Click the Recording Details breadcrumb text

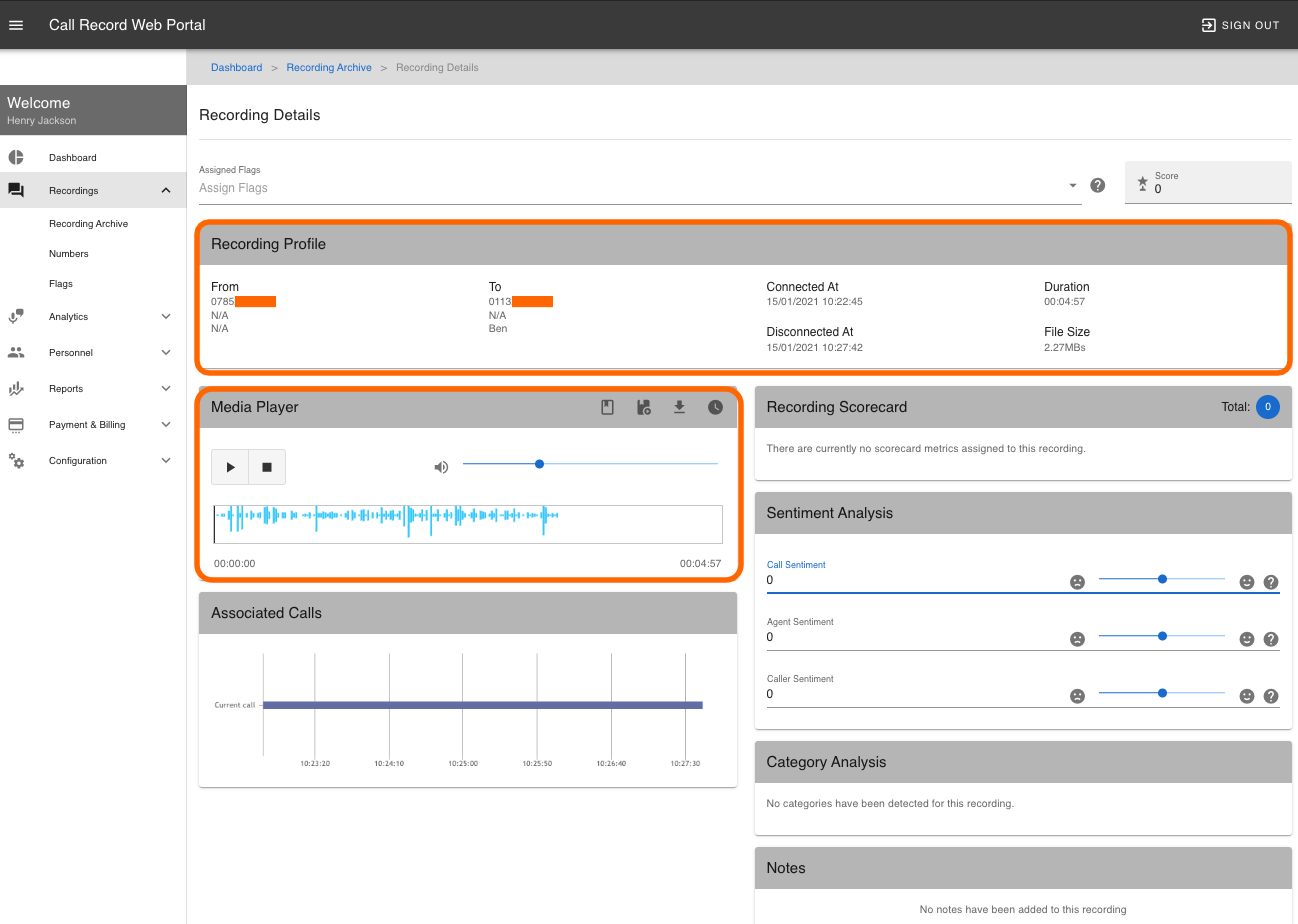pyautogui.click(x=437, y=68)
